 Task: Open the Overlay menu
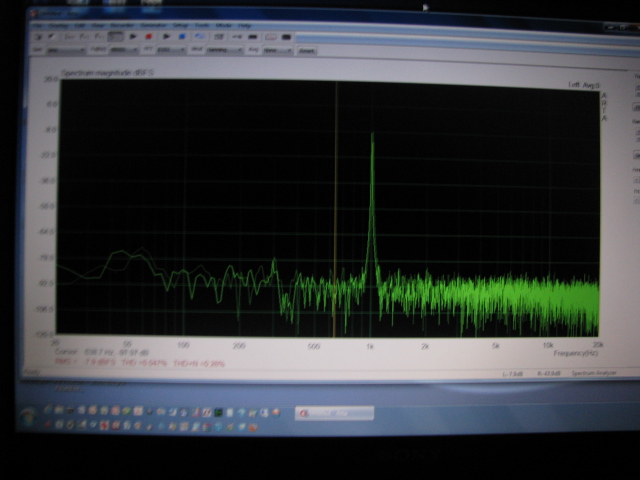pyautogui.click(x=58, y=26)
